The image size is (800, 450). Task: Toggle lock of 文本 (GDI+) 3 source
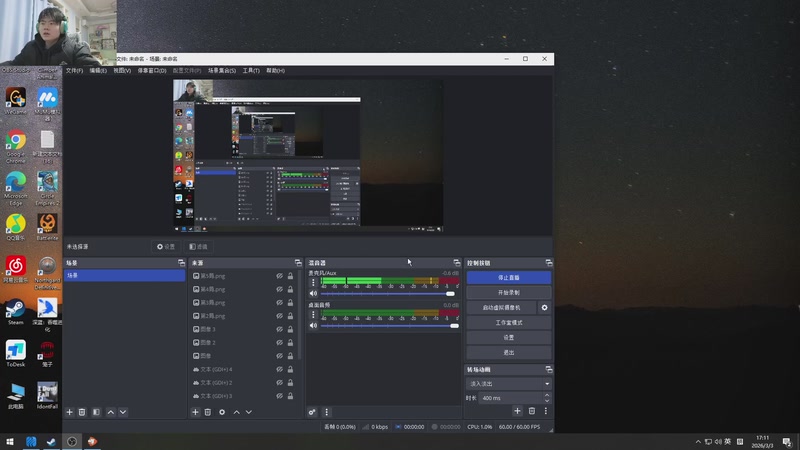(x=290, y=396)
